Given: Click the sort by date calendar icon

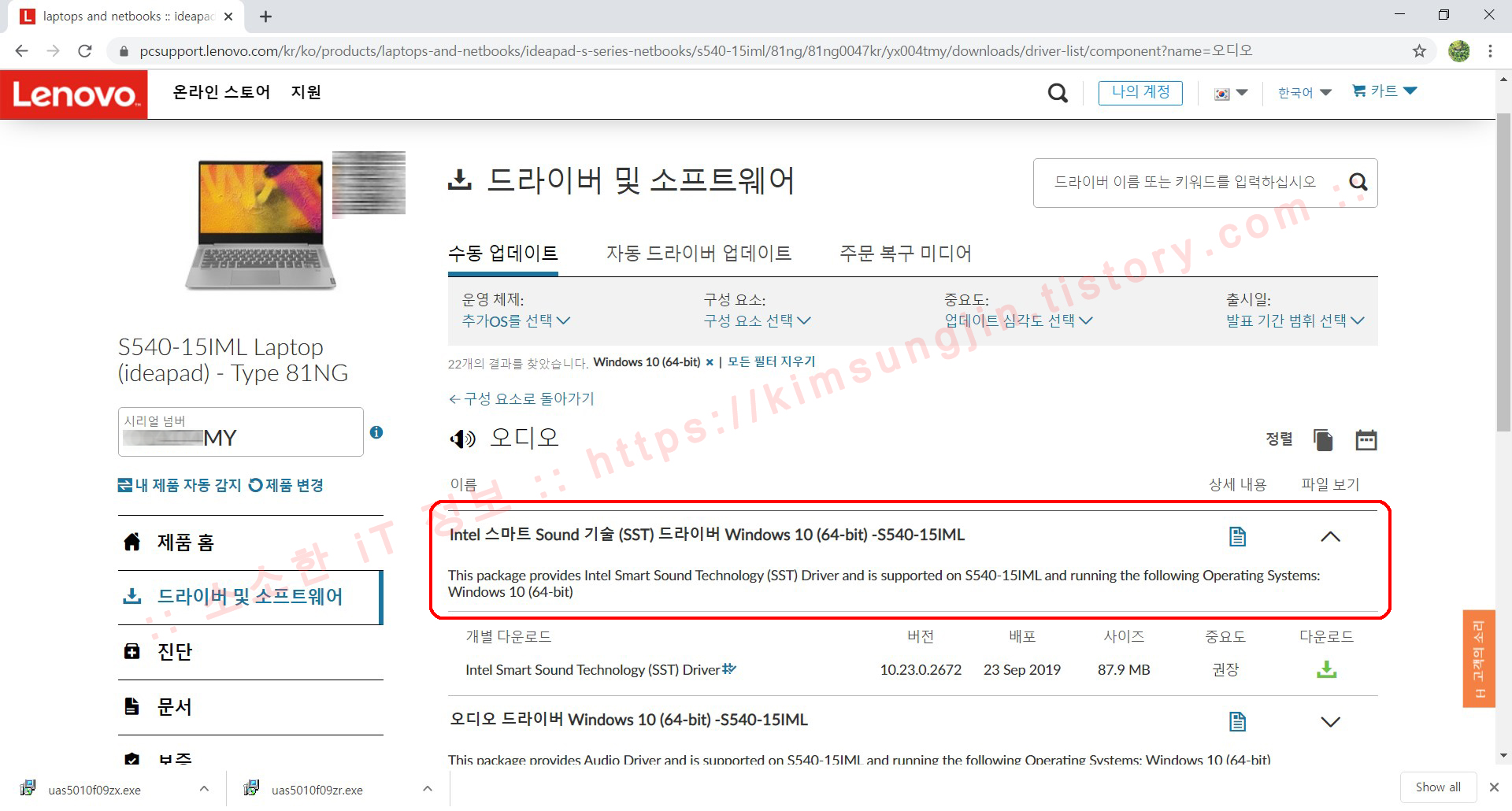Looking at the screenshot, I should (x=1366, y=439).
